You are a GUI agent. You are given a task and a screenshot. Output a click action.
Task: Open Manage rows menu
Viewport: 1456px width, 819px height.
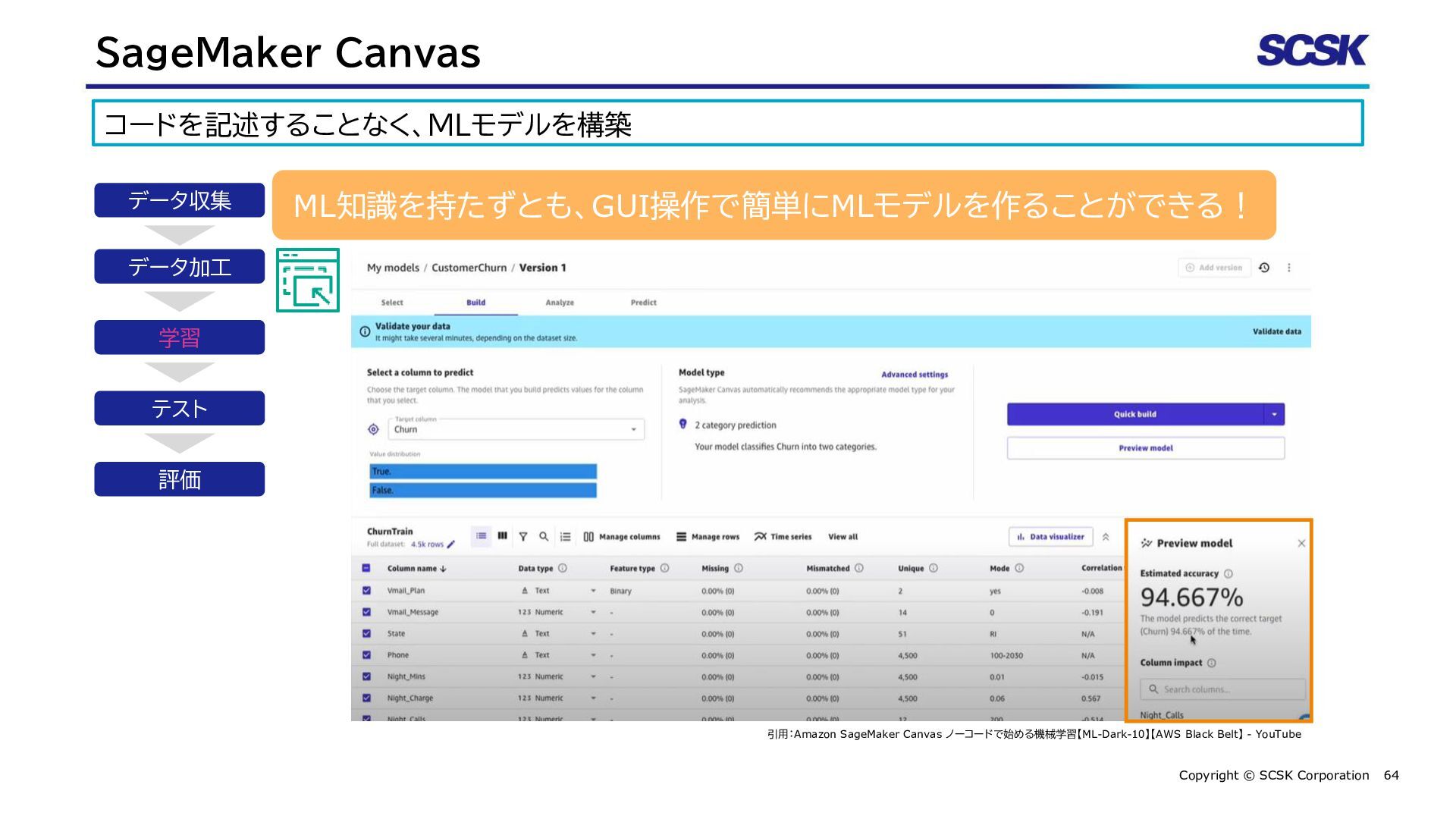(708, 537)
